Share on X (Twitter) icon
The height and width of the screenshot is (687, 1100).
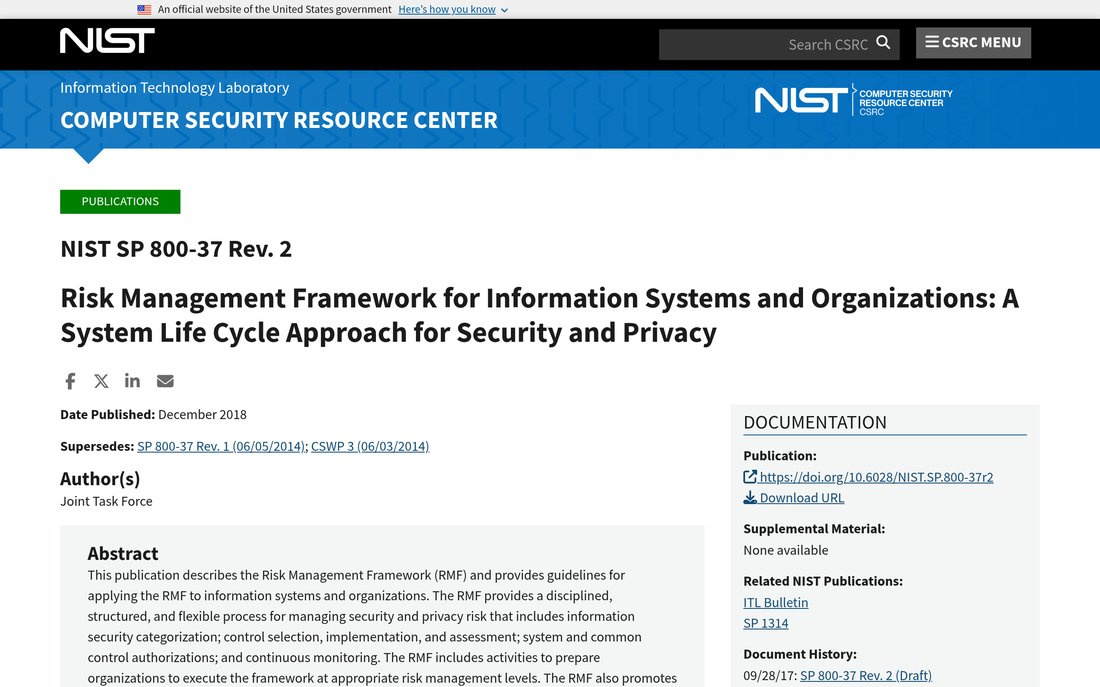point(101,381)
